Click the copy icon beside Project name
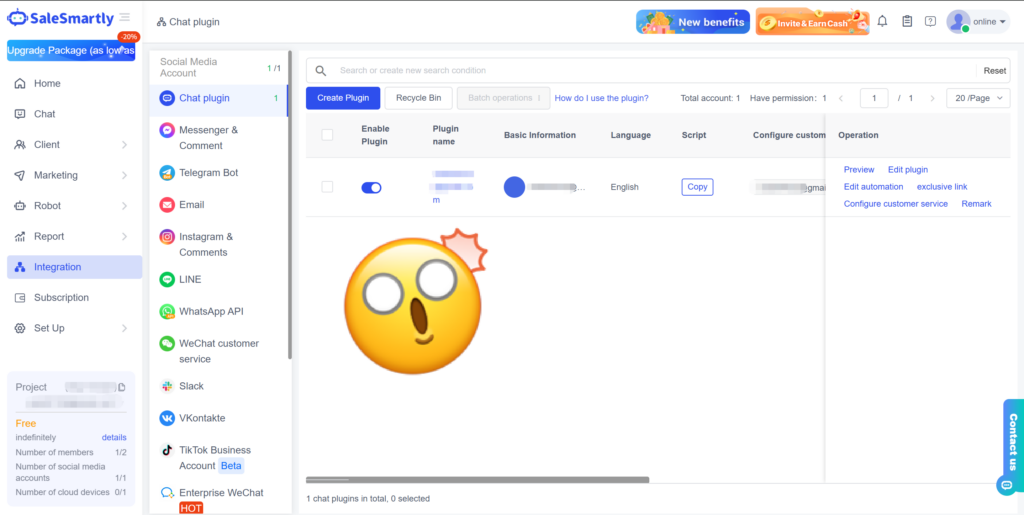Screen dimensions: 1024x515 point(121,387)
